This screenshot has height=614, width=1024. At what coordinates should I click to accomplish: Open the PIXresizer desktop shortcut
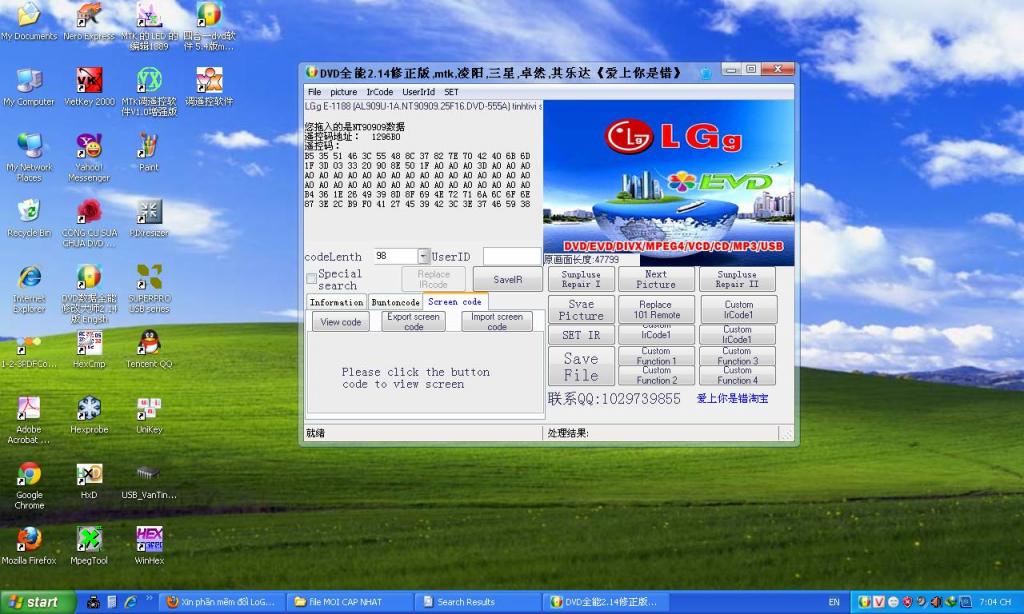point(149,212)
